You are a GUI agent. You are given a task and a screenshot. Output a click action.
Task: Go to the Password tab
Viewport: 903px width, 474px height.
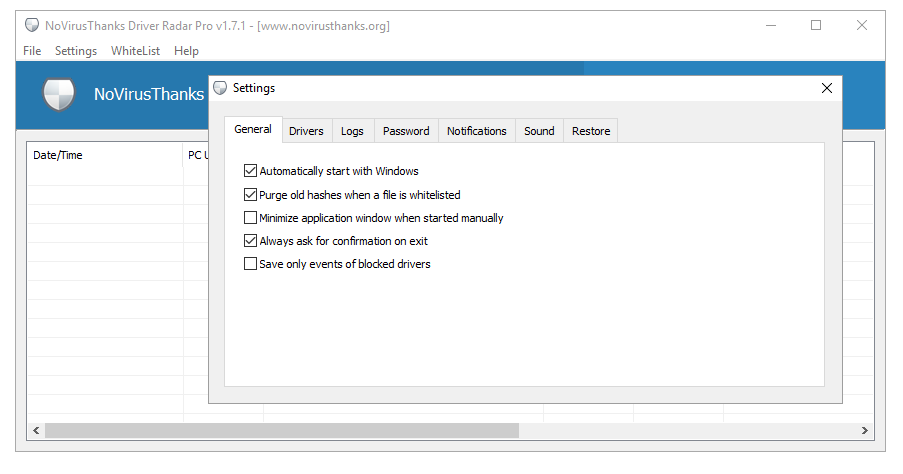tap(406, 131)
